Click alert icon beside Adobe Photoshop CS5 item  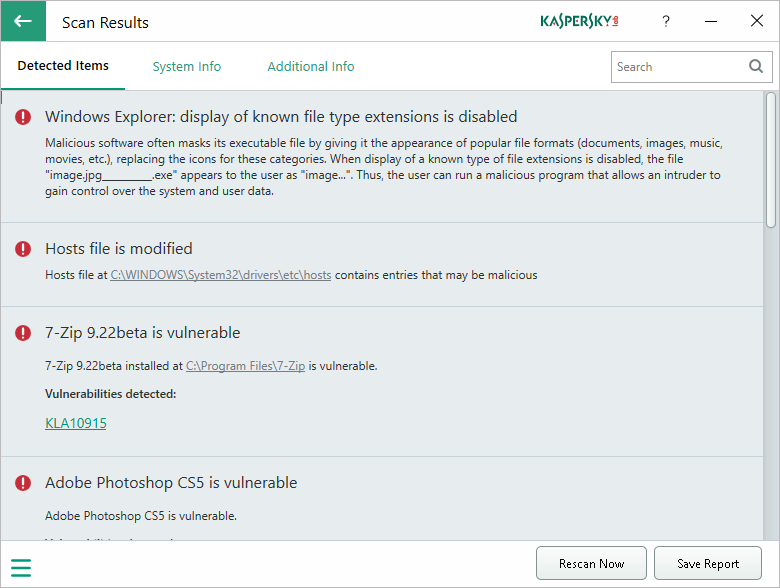pos(23,483)
